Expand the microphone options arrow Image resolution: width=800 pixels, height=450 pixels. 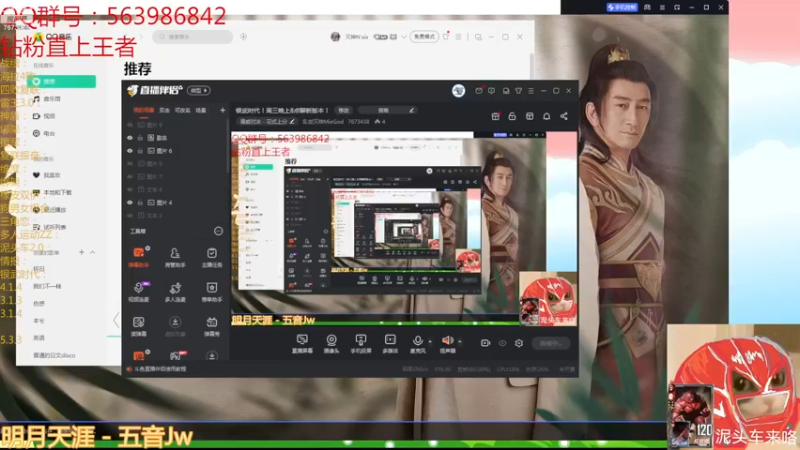[430, 341]
